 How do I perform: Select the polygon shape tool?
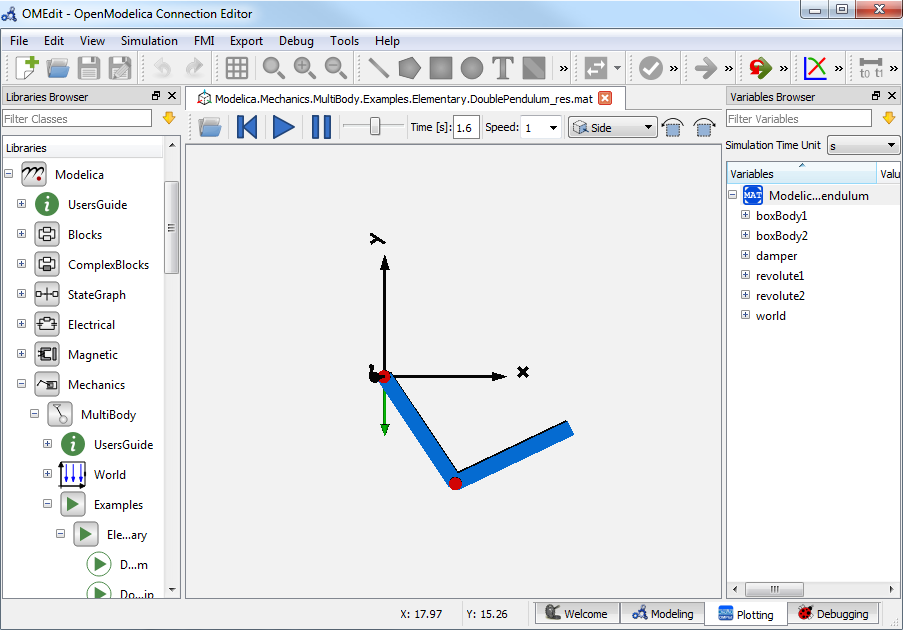[409, 68]
